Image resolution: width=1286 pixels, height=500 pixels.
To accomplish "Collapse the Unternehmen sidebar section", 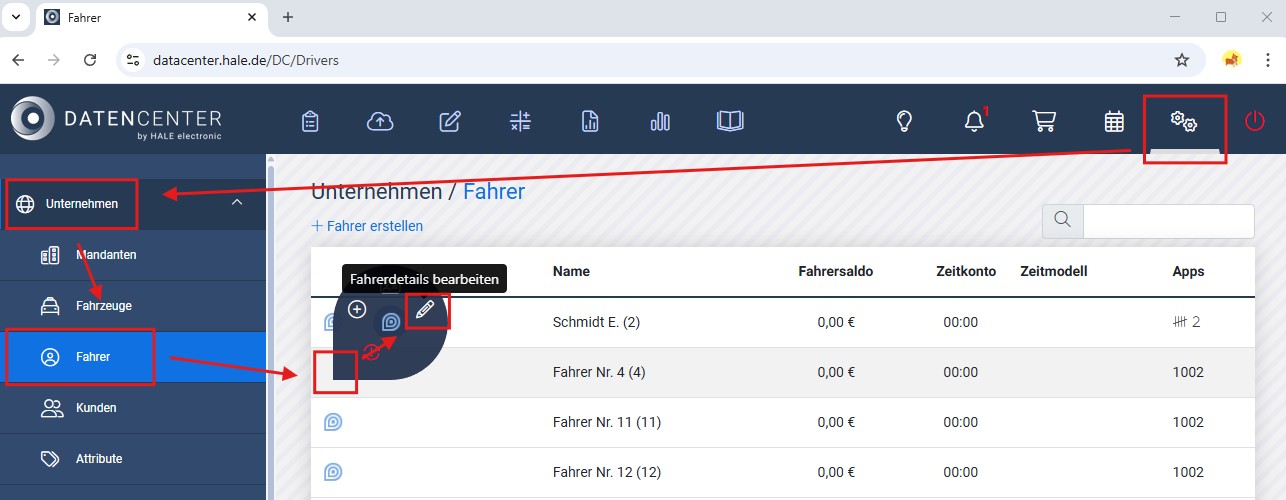I will coord(237,203).
